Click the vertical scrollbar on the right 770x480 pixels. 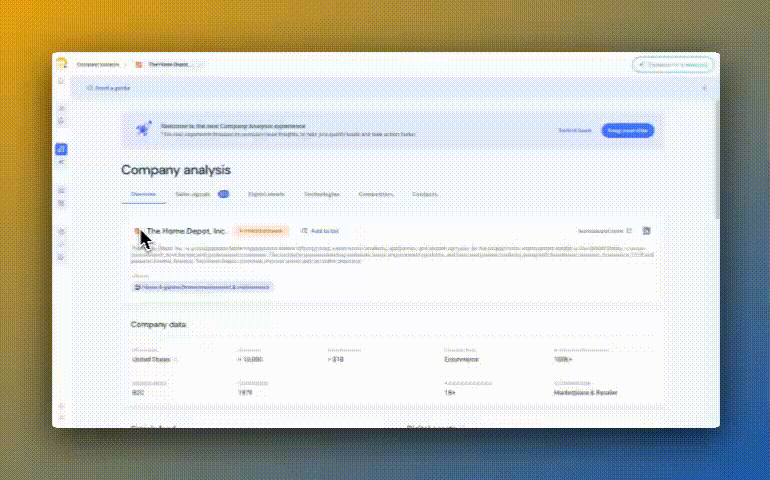(717, 160)
